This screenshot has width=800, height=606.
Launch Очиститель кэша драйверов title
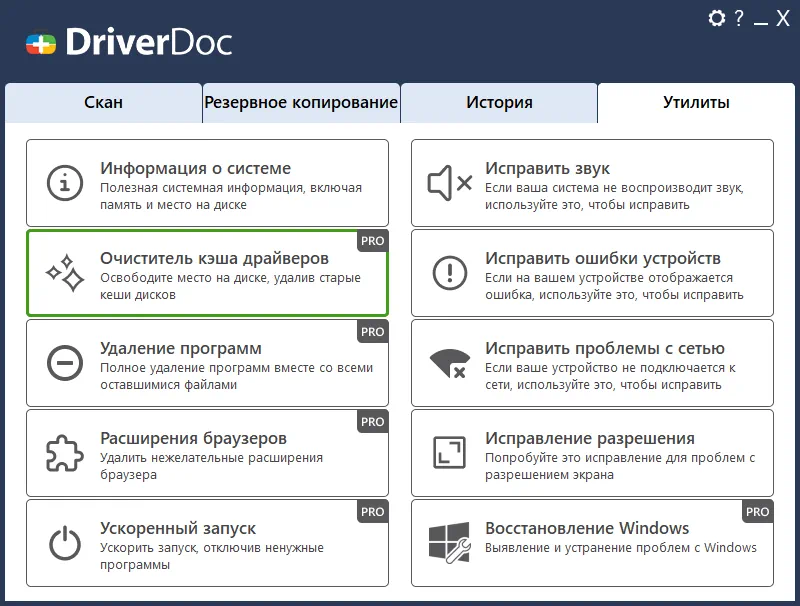[x=214, y=258]
